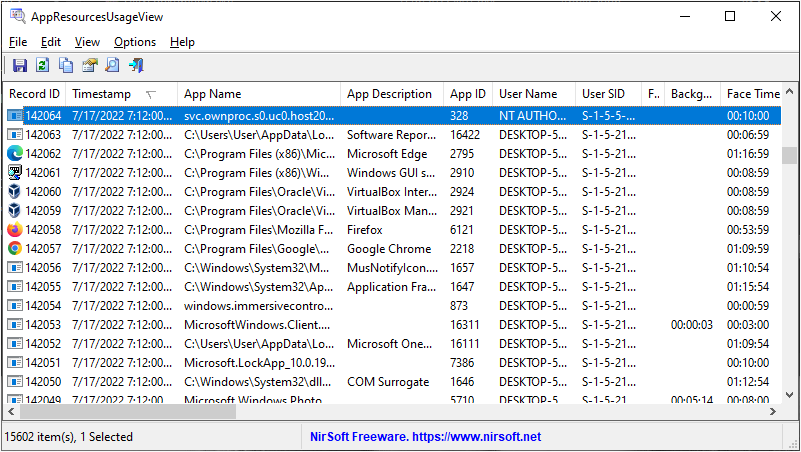Sort by the Record ID column header
The width and height of the screenshot is (801, 452).
(34, 94)
